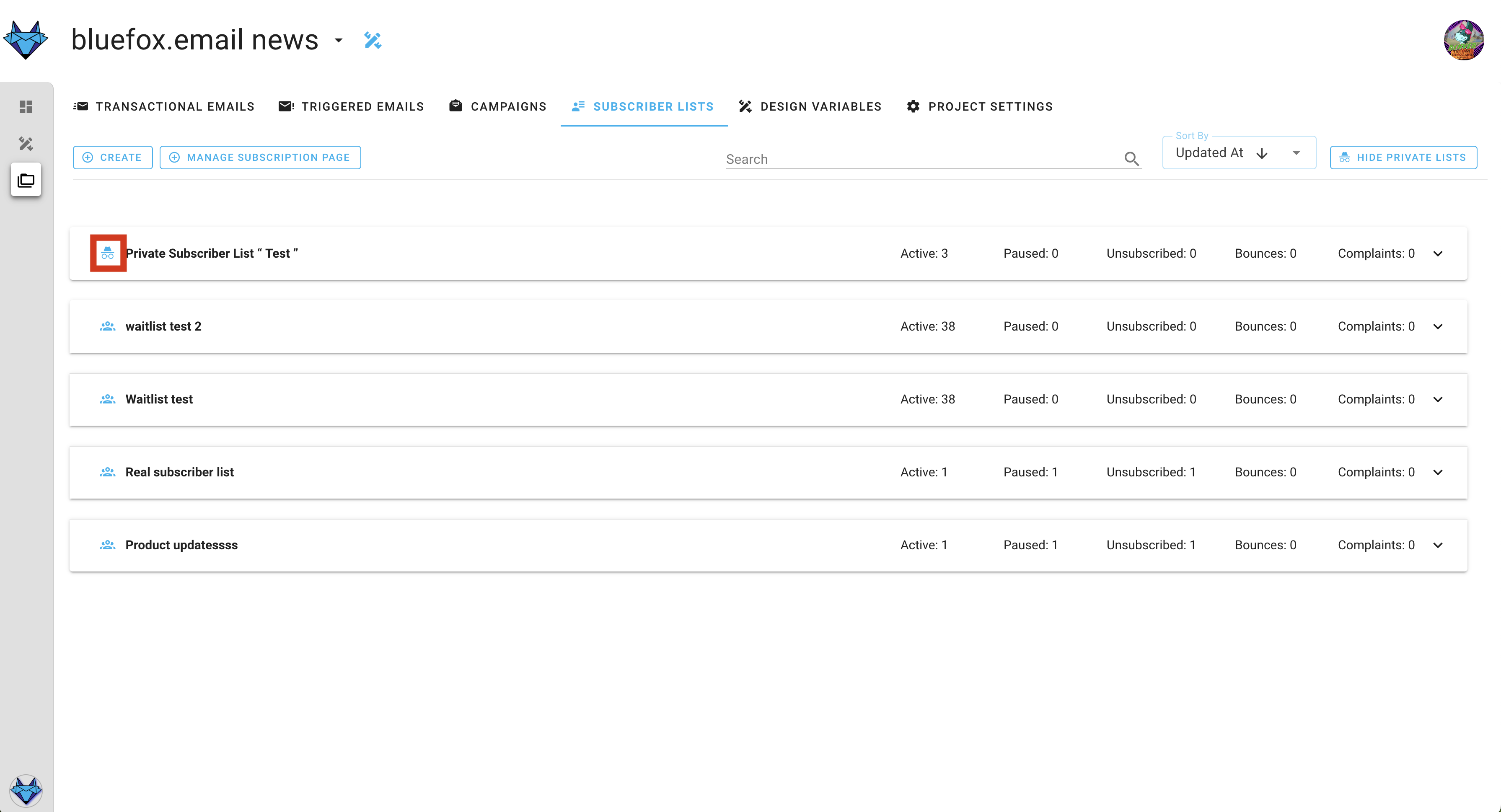
Task: Open the dashboard grid icon in sidebar
Action: (26, 106)
